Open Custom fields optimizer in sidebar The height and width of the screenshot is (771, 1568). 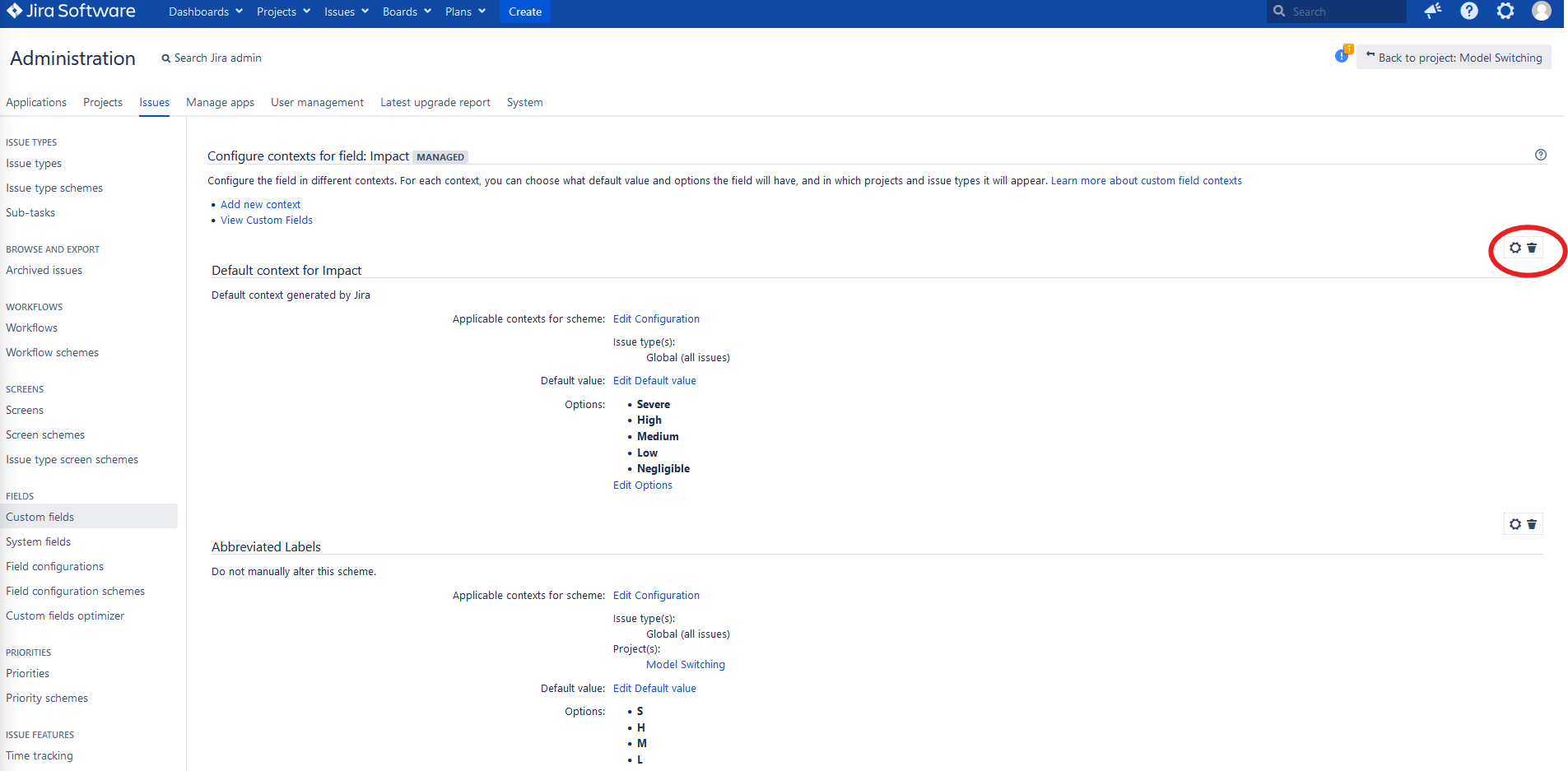pyautogui.click(x=65, y=615)
